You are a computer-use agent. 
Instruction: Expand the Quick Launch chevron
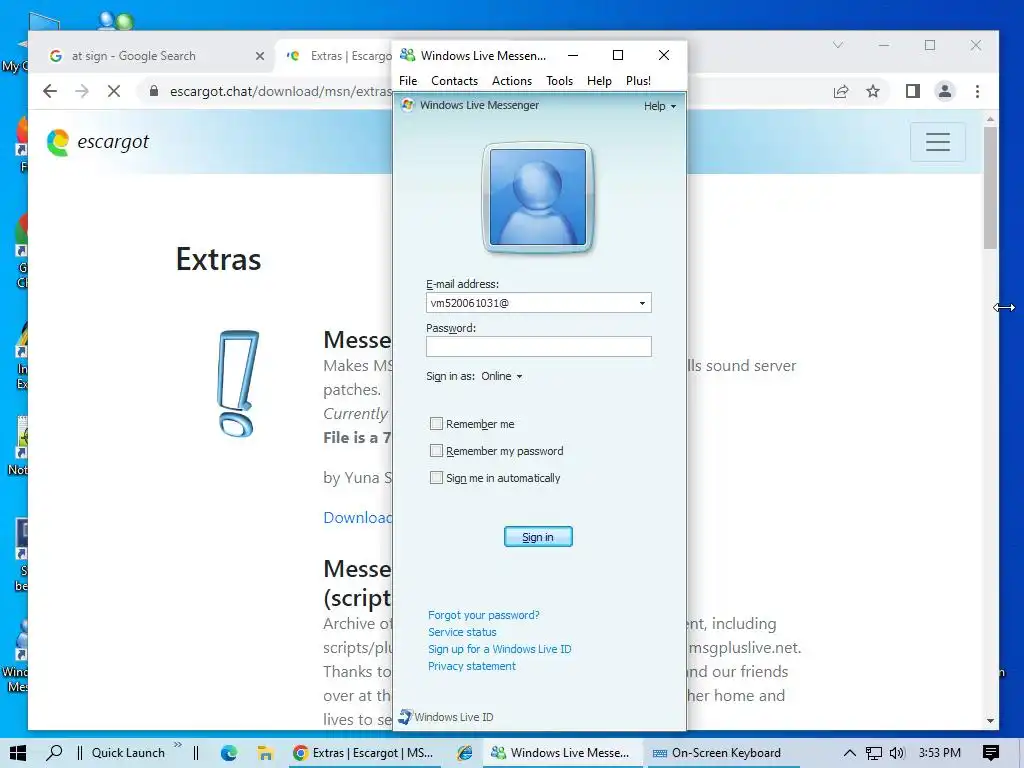(x=178, y=745)
